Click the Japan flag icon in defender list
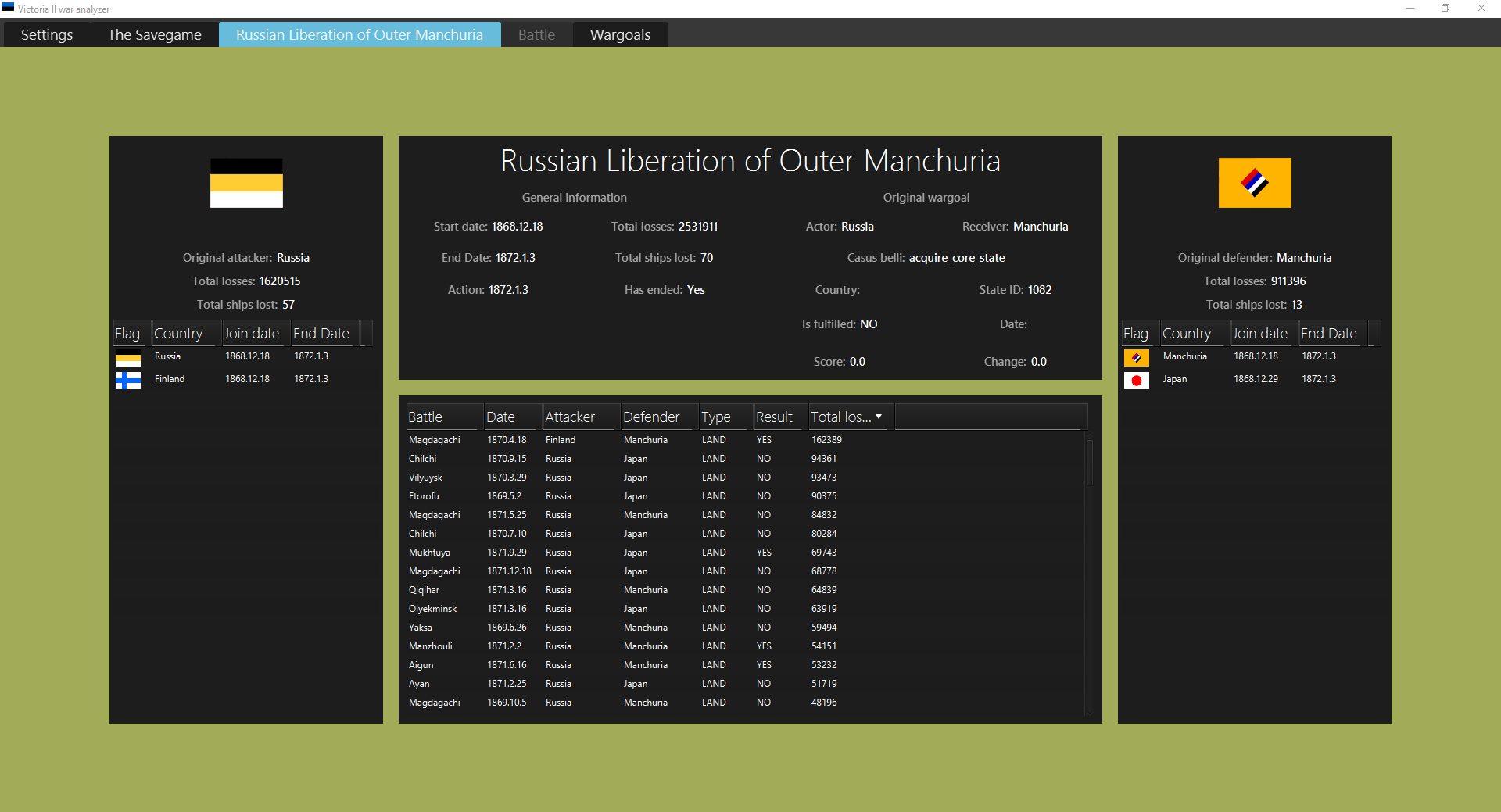 pyautogui.click(x=1137, y=380)
